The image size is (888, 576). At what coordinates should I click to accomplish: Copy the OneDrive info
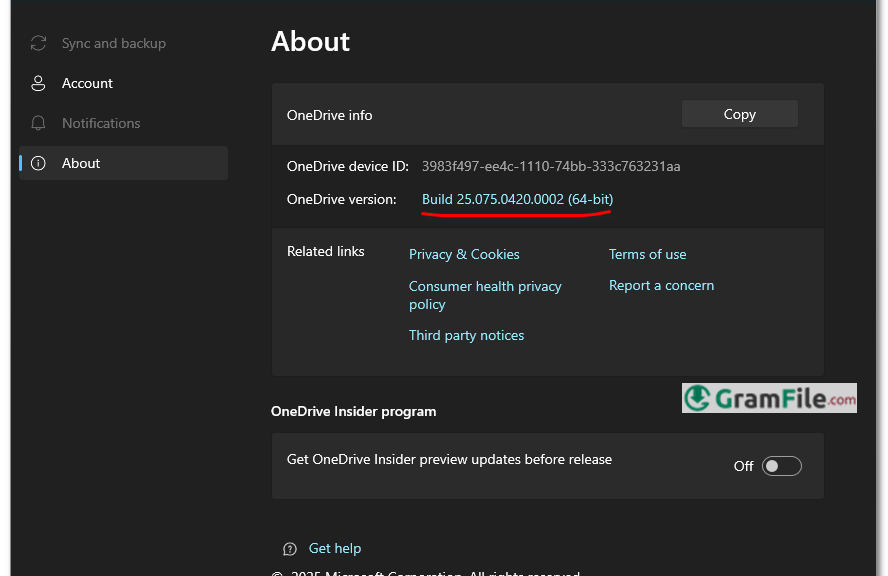pyautogui.click(x=740, y=114)
